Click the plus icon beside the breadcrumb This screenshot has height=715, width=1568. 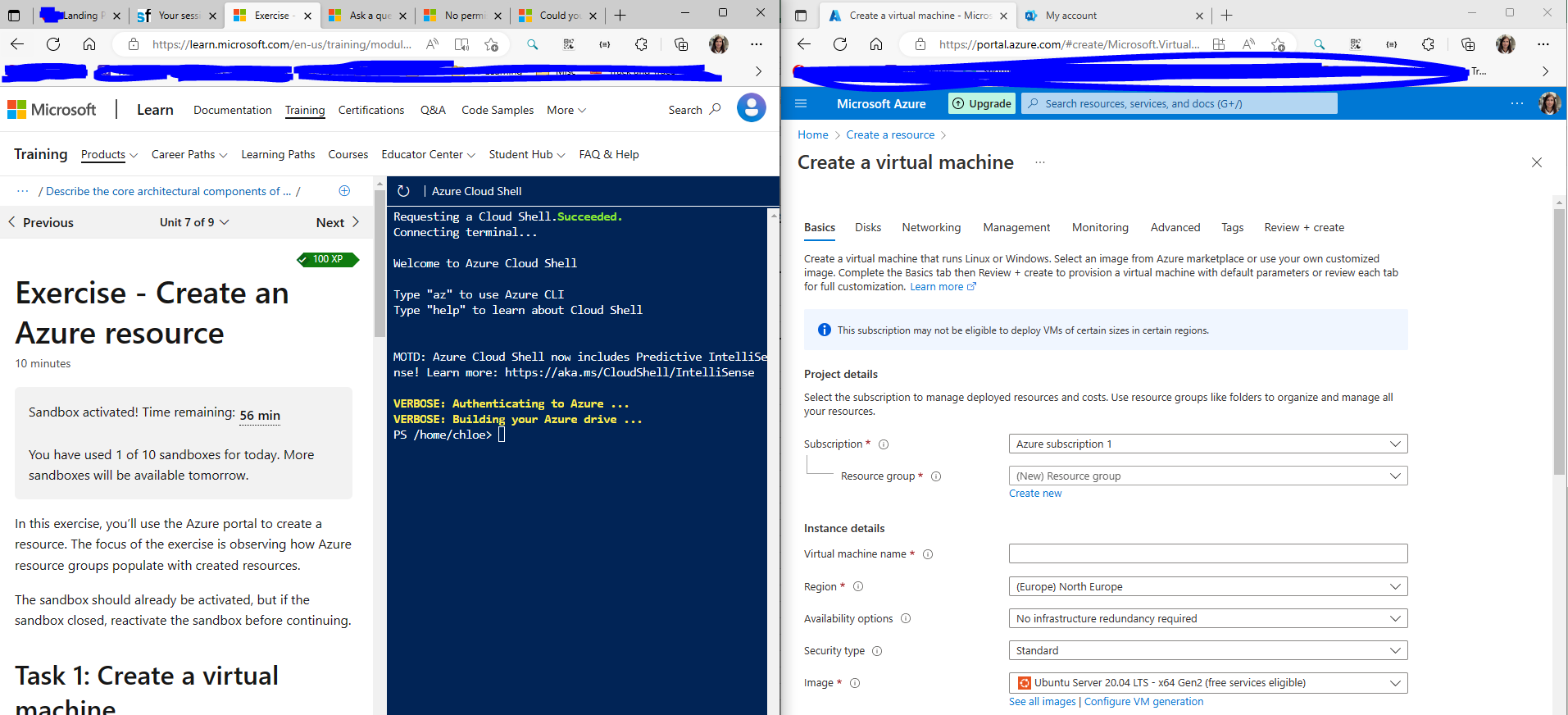(x=344, y=191)
